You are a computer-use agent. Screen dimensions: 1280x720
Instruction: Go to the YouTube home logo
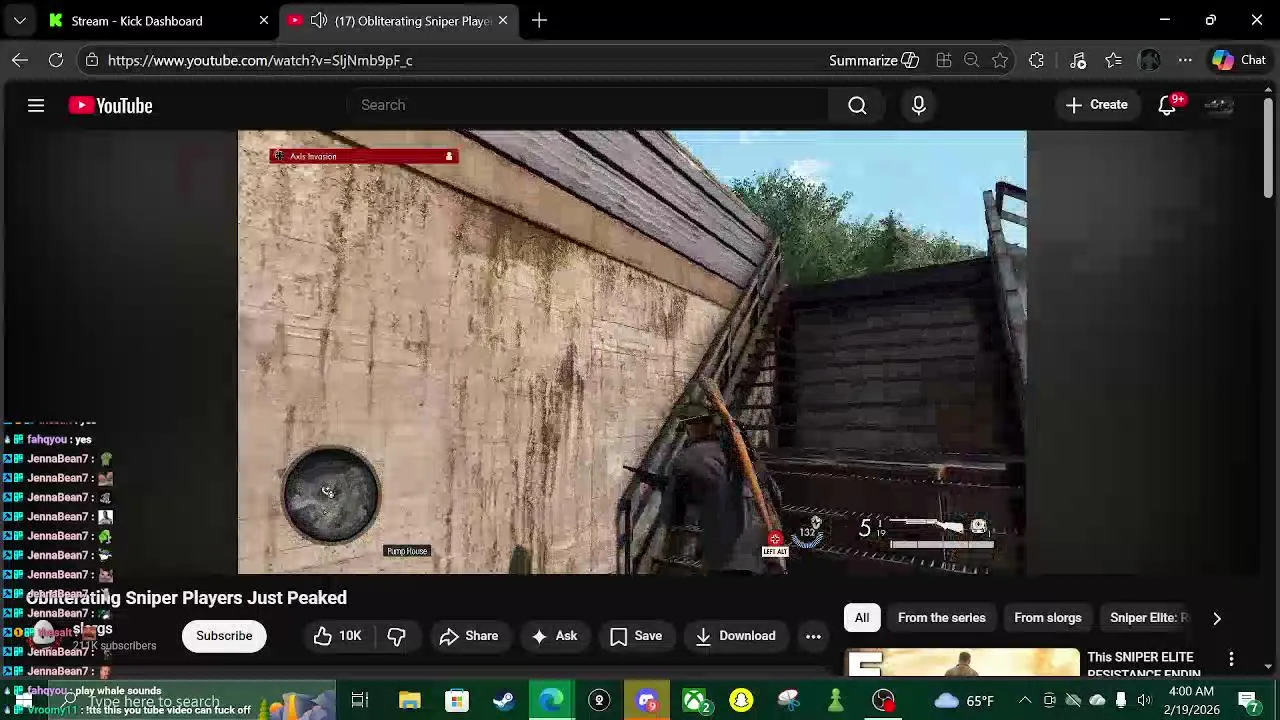pyautogui.click(x=110, y=105)
